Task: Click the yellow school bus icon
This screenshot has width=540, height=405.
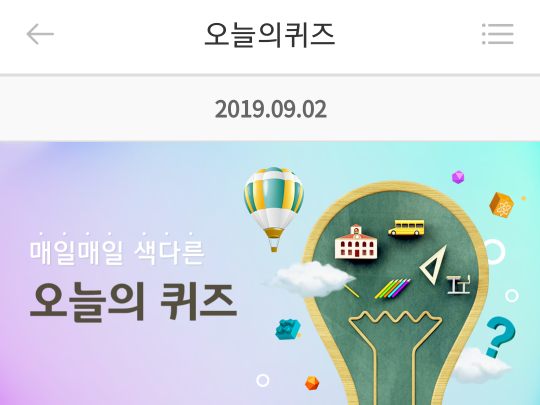Action: pyautogui.click(x=406, y=228)
